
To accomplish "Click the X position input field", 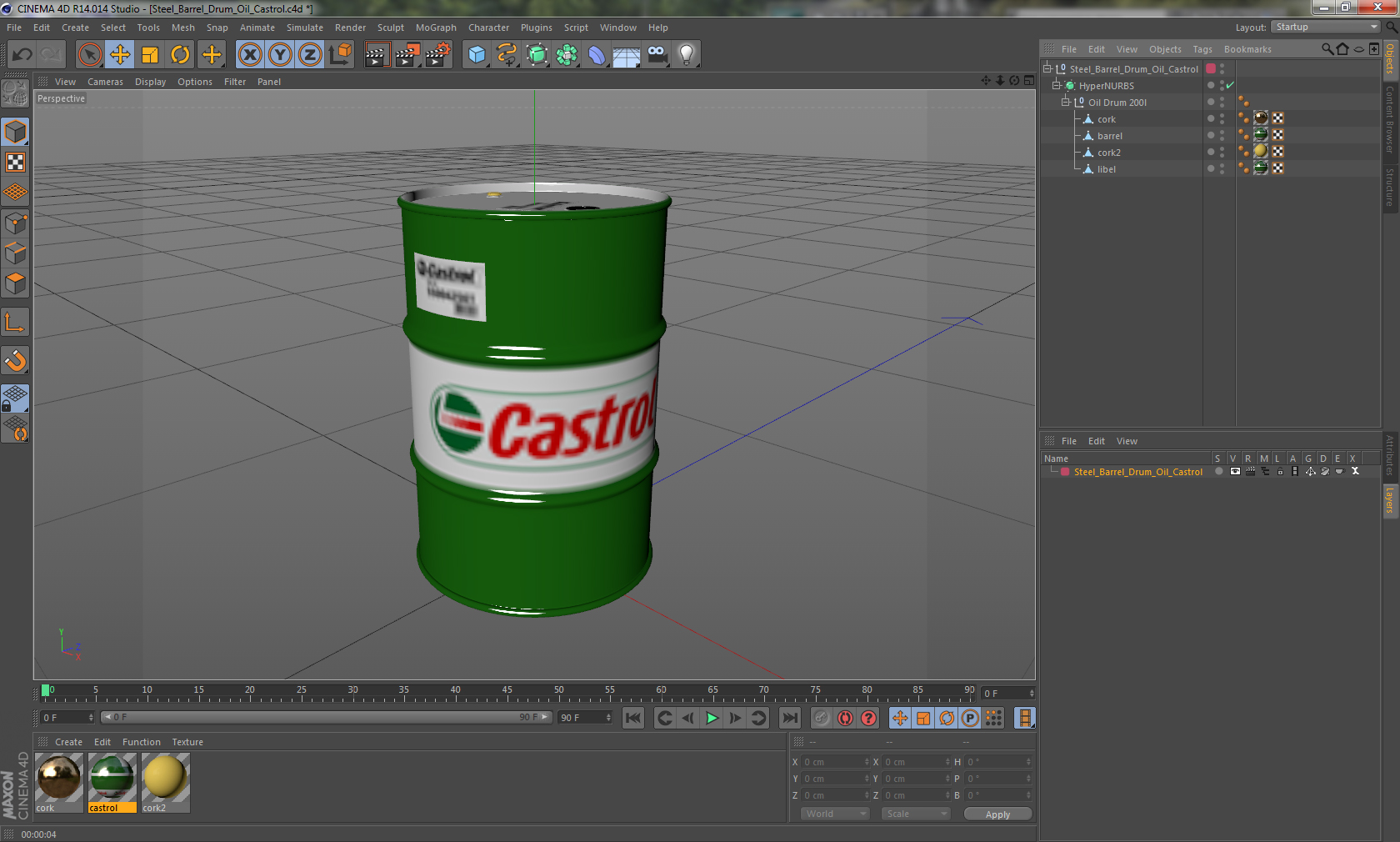I will [x=834, y=762].
